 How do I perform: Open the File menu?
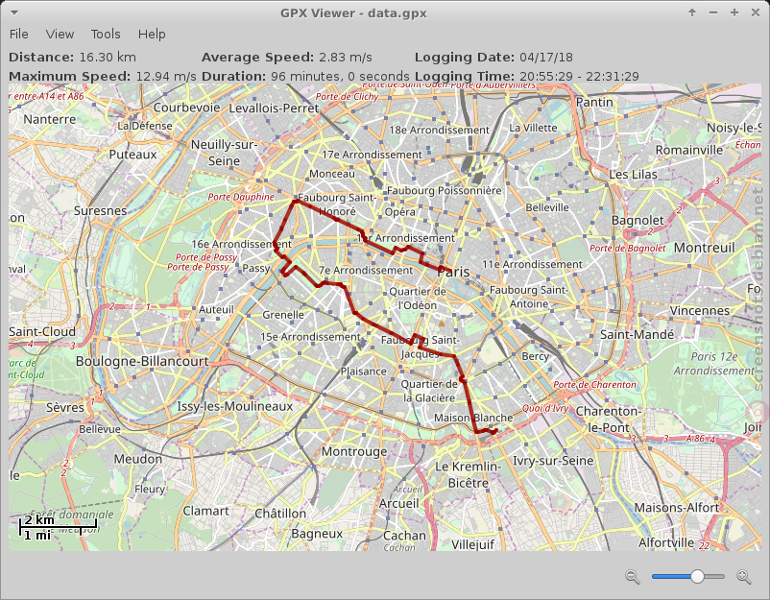[19, 34]
